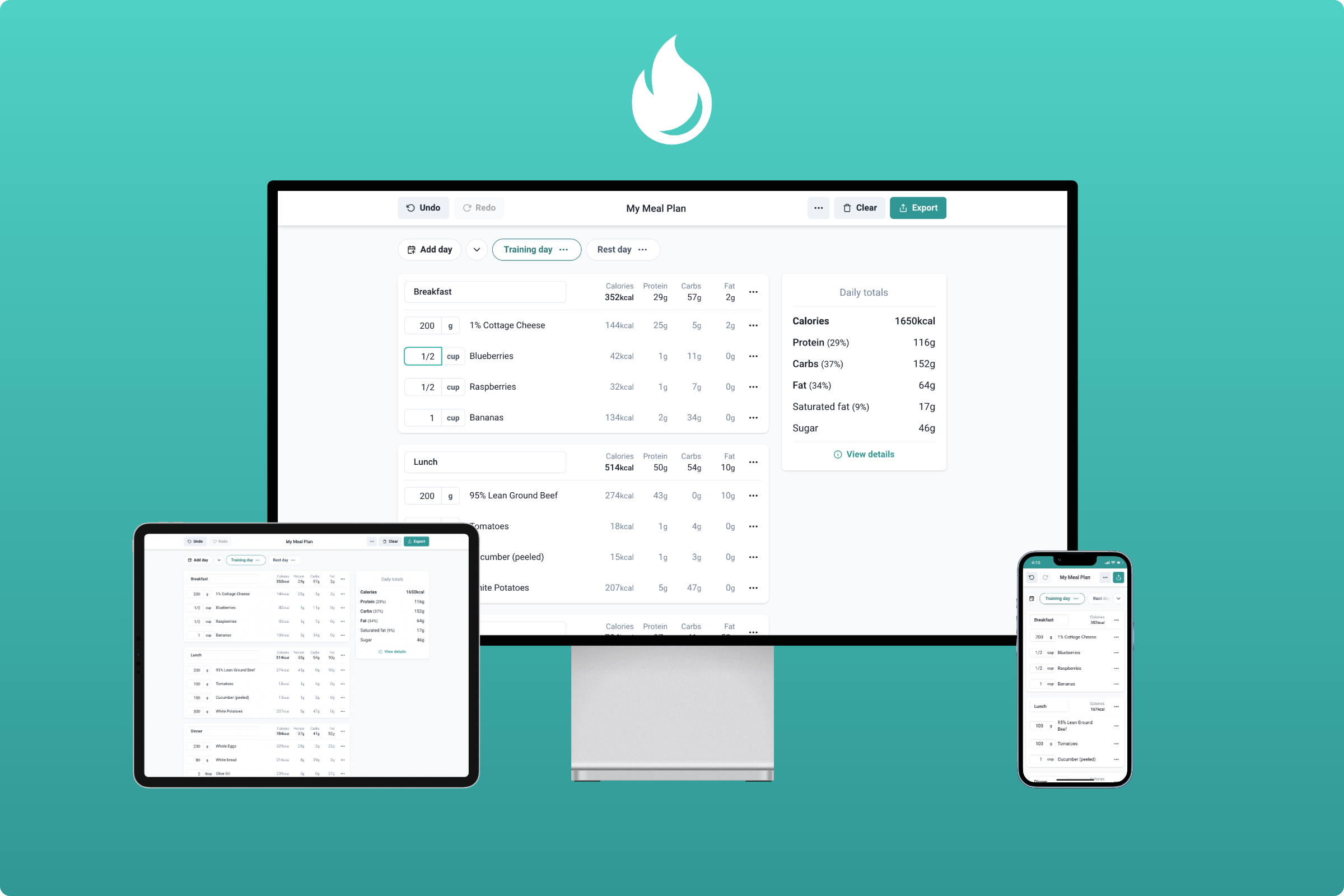Select the Training day tab
This screenshot has width=1344, height=896.
(535, 249)
